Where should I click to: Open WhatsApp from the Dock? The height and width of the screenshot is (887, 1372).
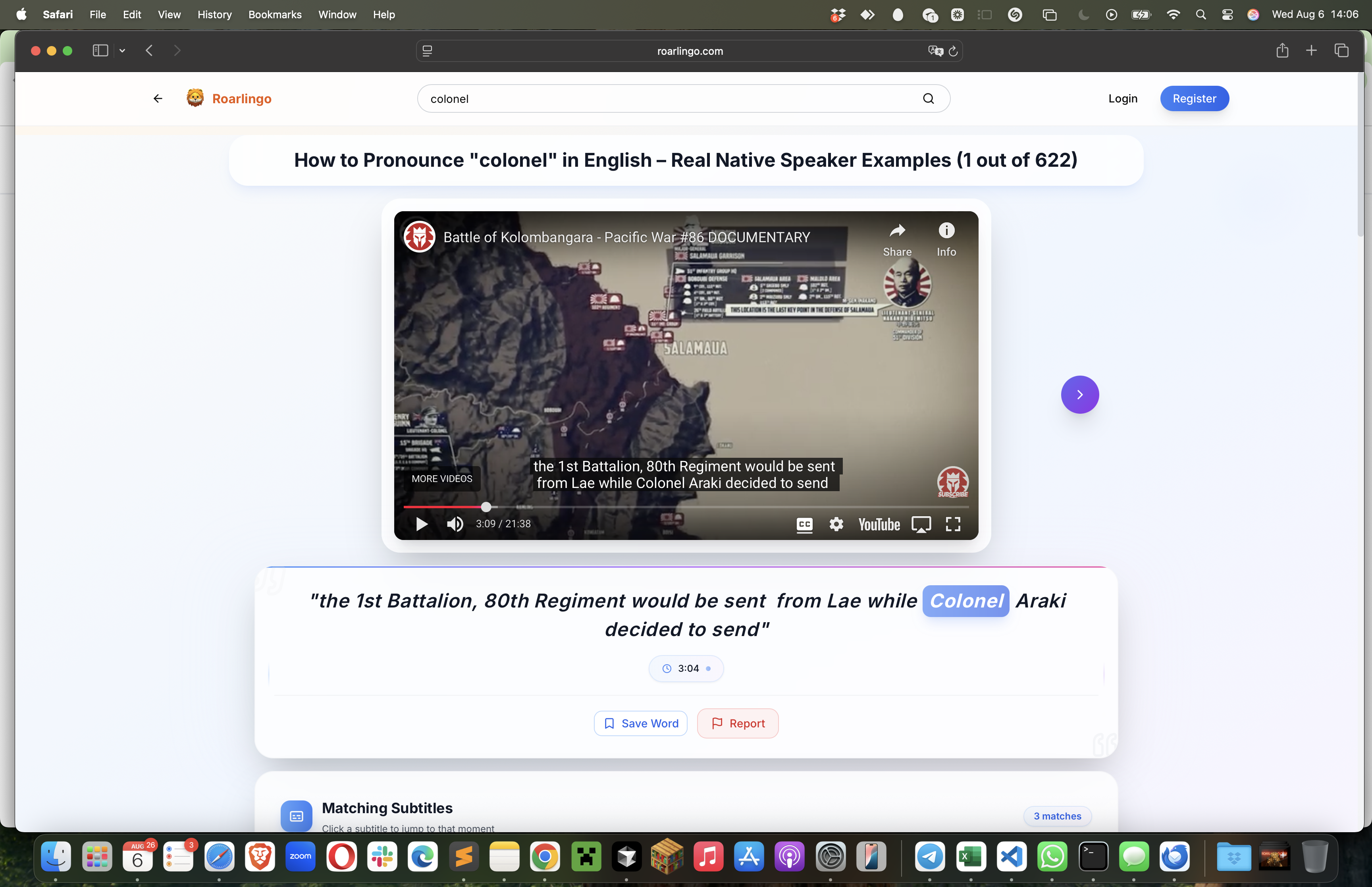[x=1052, y=857]
